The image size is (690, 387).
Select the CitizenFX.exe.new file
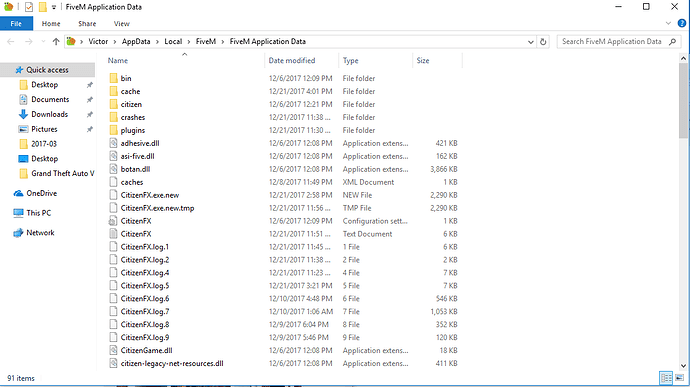point(150,195)
